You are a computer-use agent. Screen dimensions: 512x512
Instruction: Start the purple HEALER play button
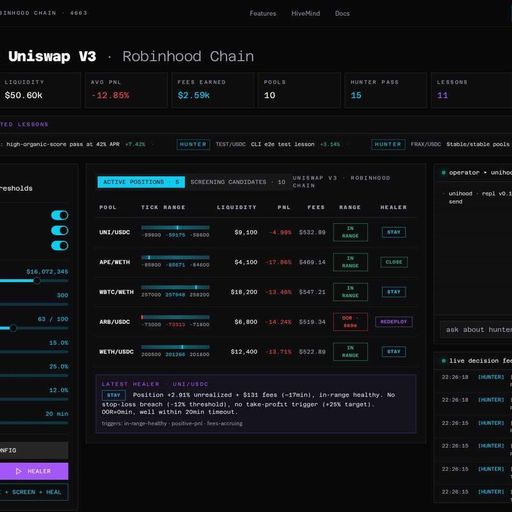tap(33, 471)
